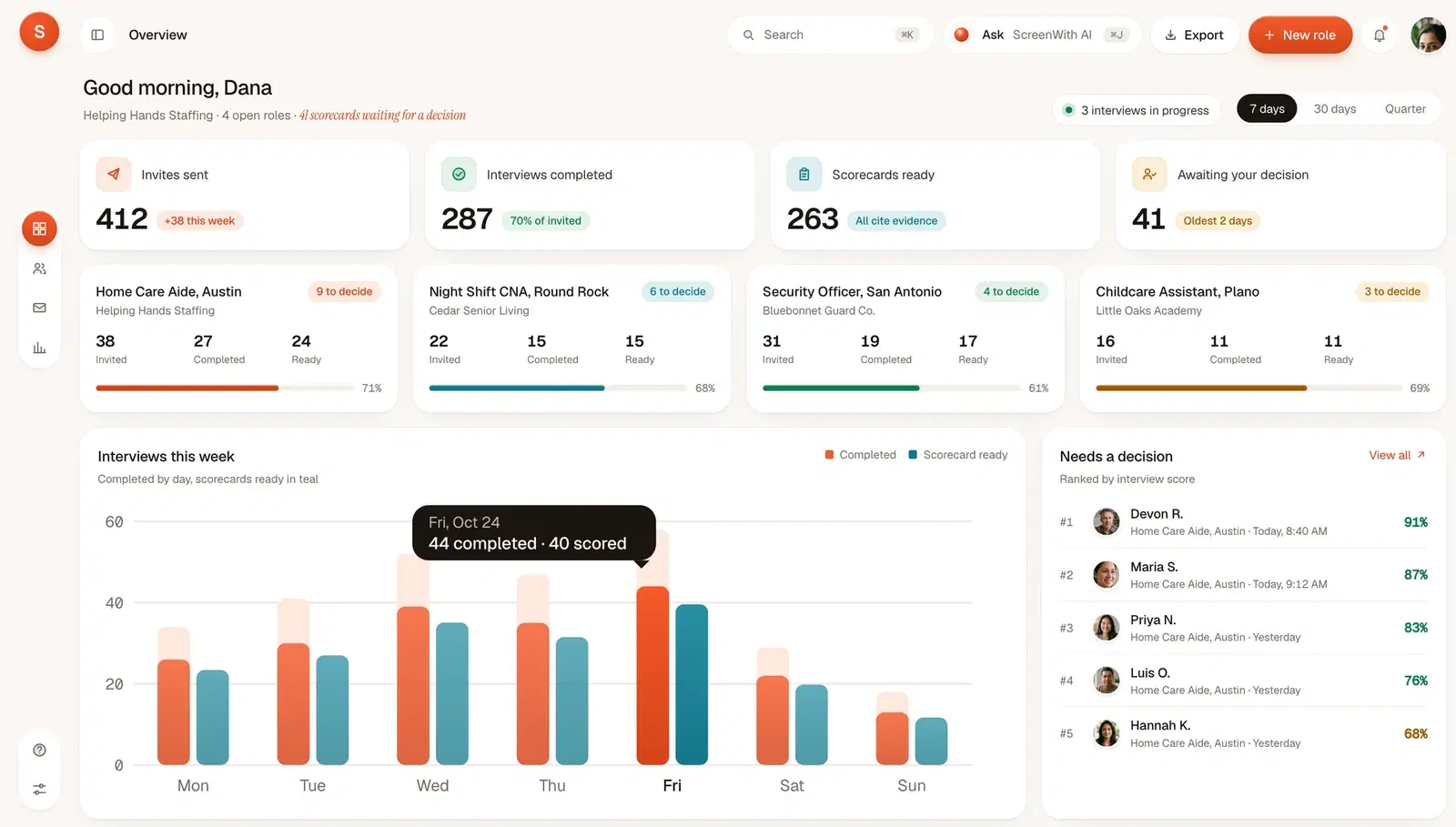Click the All cite evidence badge
The width and height of the screenshot is (1456, 827).
896,221
